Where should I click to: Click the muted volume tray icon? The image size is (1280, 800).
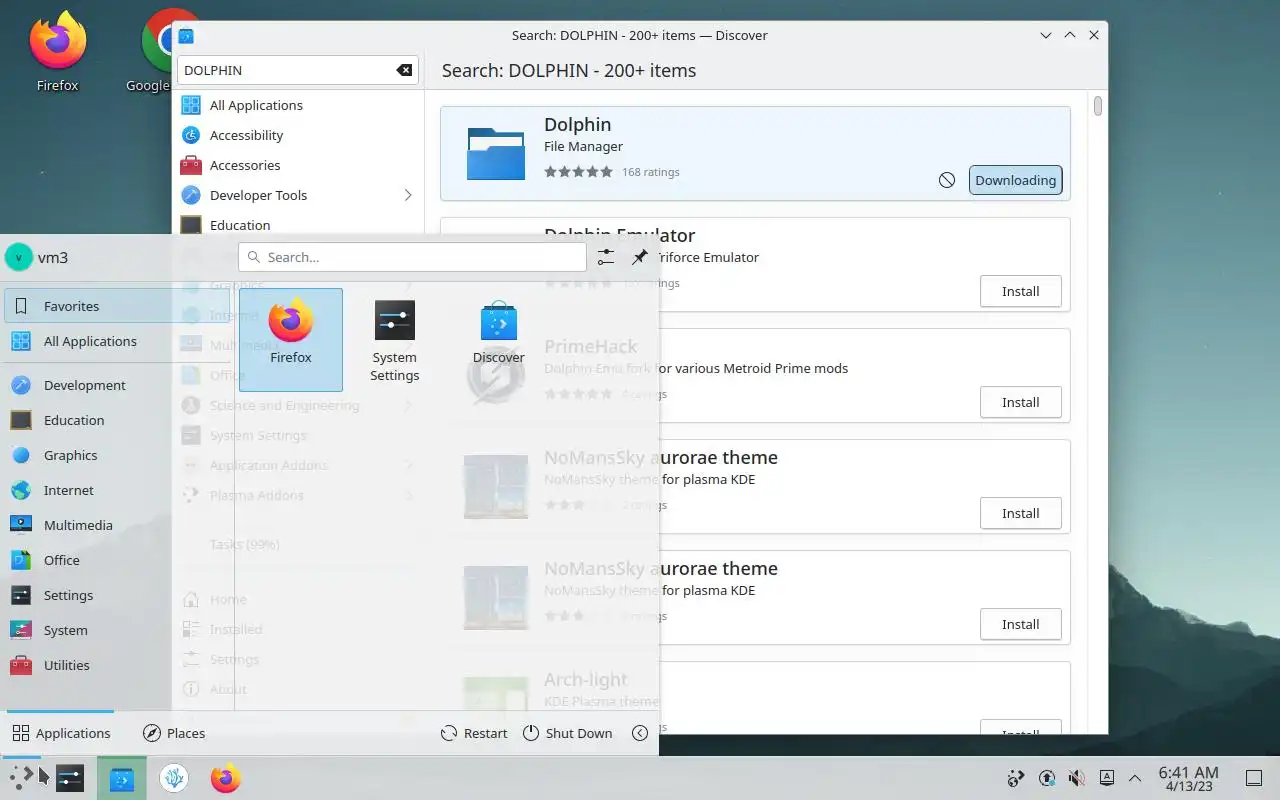(x=1076, y=778)
